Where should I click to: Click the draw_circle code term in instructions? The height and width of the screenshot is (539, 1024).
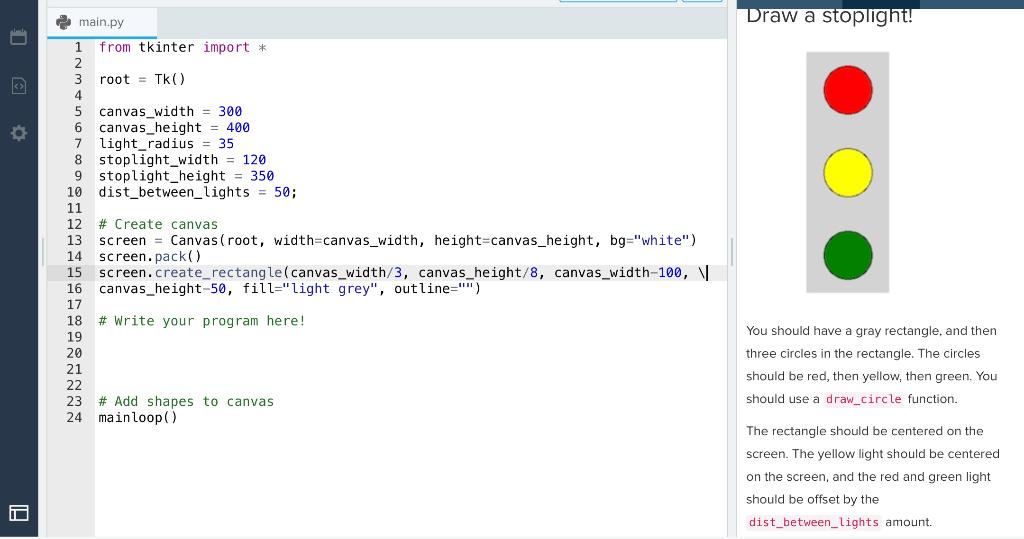point(863,399)
